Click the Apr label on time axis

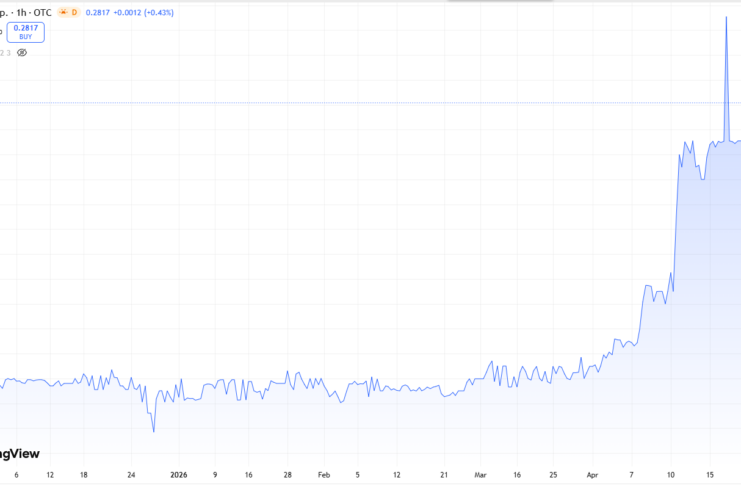(592, 475)
